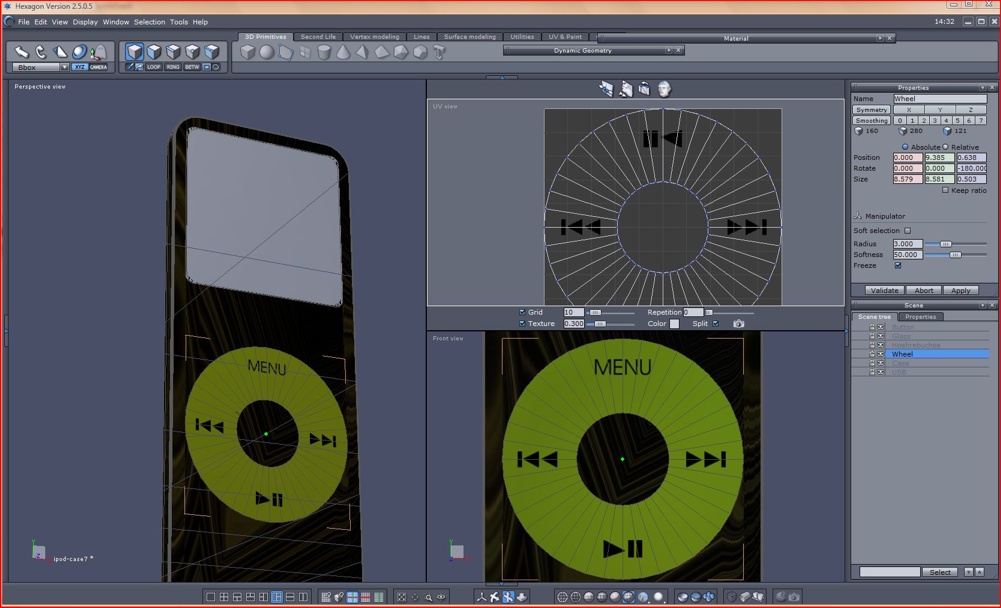
Task: Uncheck the Freeze checkbox
Action: [898, 266]
